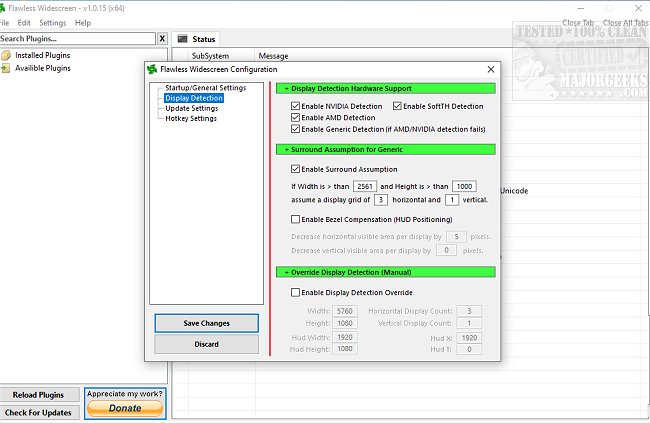
Task: Click the decrease vertical visible area field
Action: [x=446, y=250]
